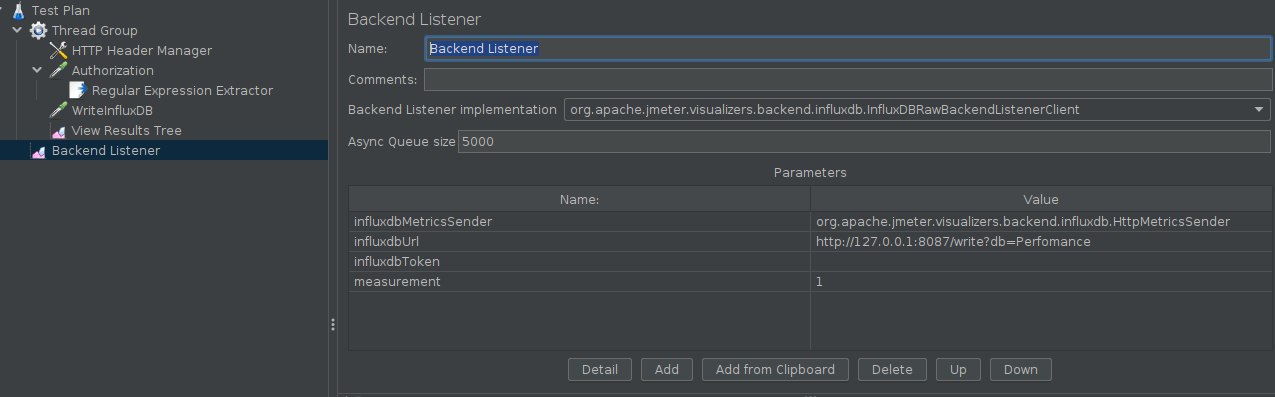Click the Backend Listener graph icon
This screenshot has height=397, width=1275.
[x=39, y=151]
